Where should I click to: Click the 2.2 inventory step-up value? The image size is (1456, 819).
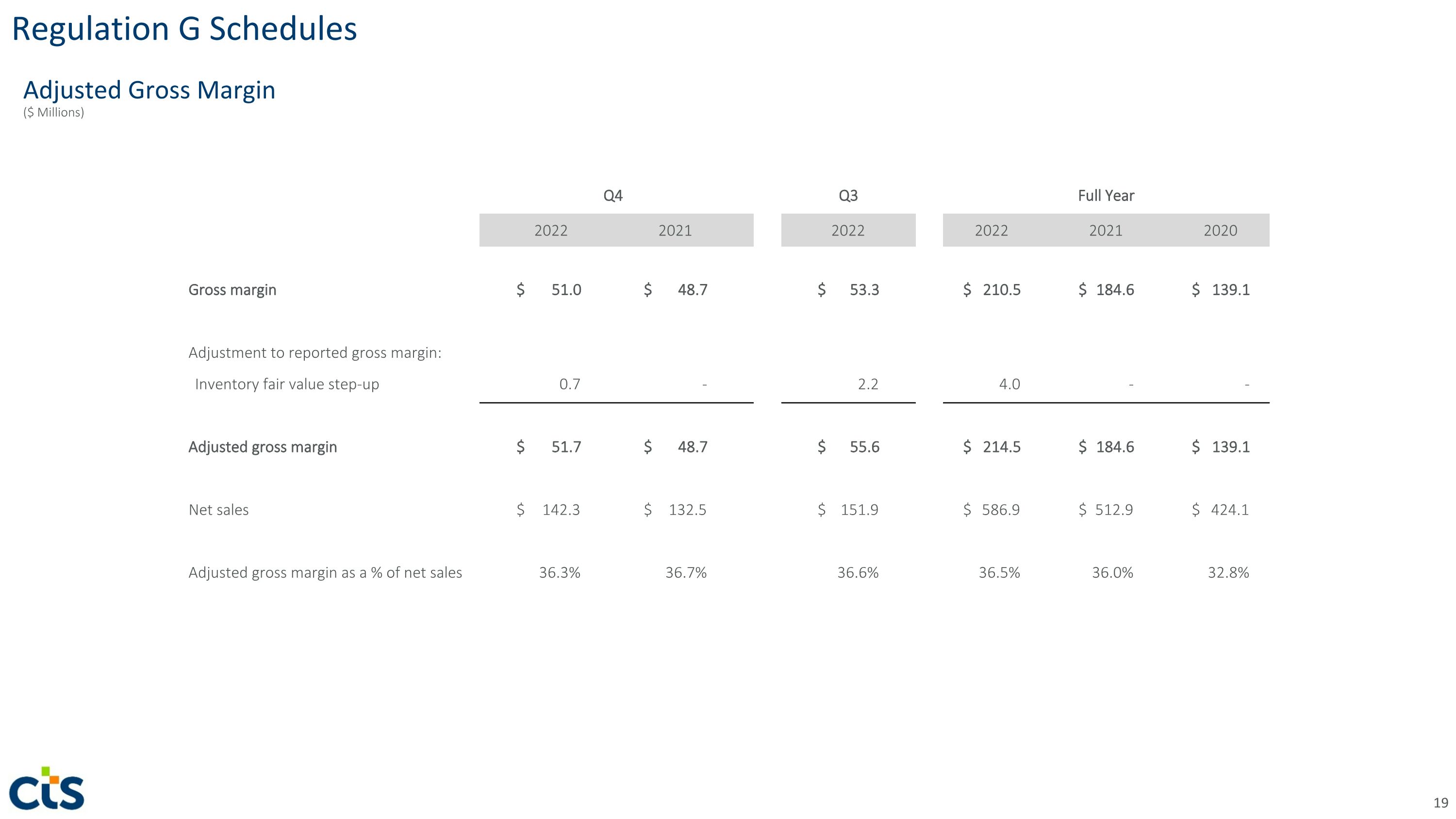(868, 384)
